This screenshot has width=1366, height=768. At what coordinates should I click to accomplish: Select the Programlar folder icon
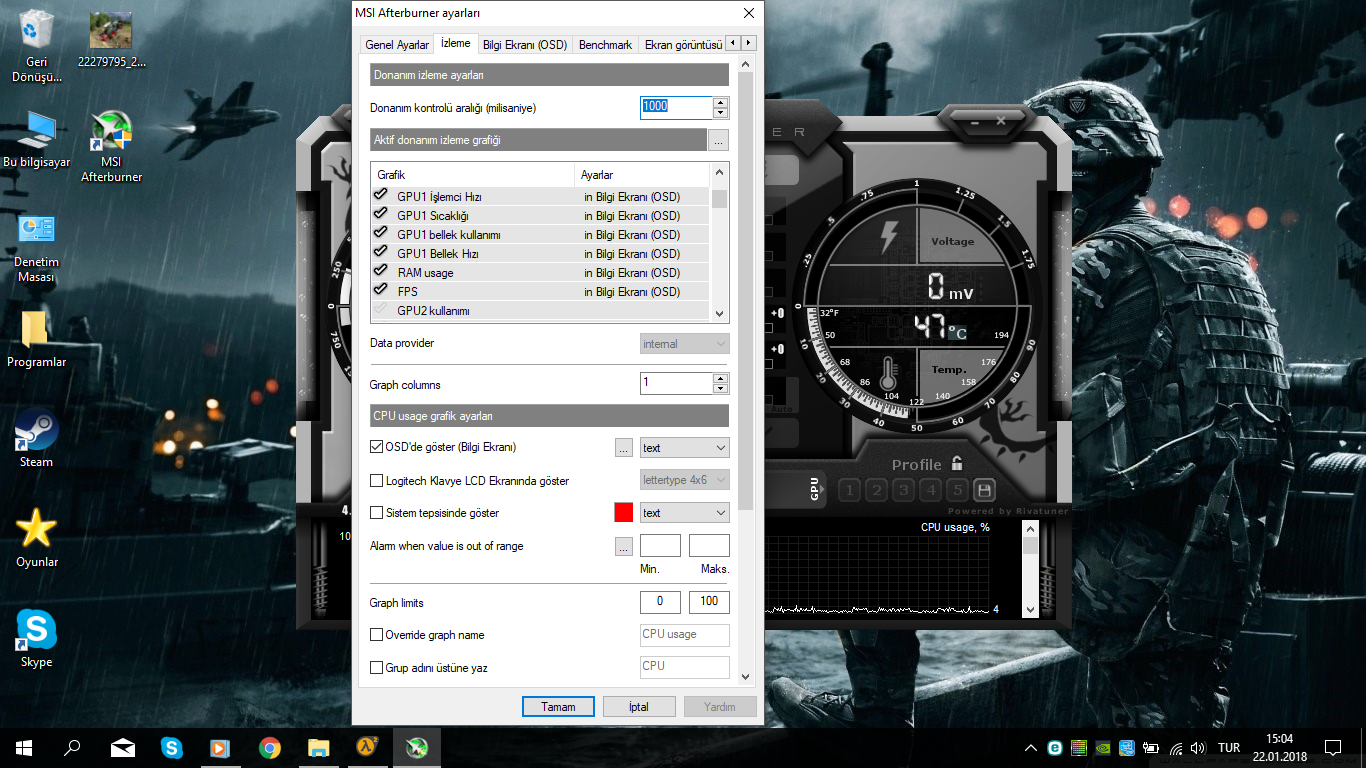[37, 340]
